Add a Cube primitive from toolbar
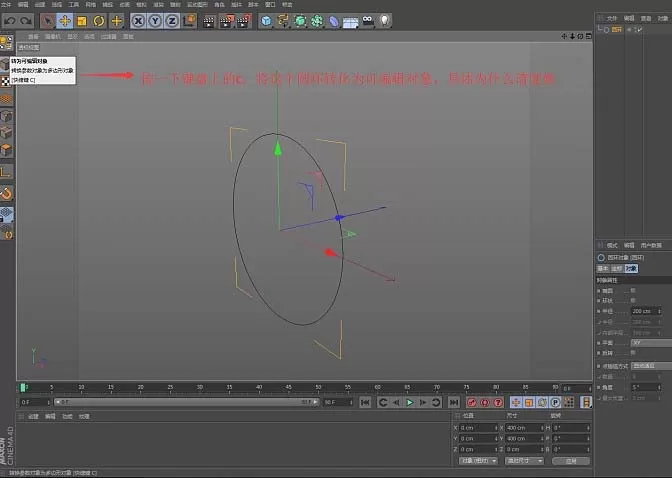672x478 pixels. point(266,21)
